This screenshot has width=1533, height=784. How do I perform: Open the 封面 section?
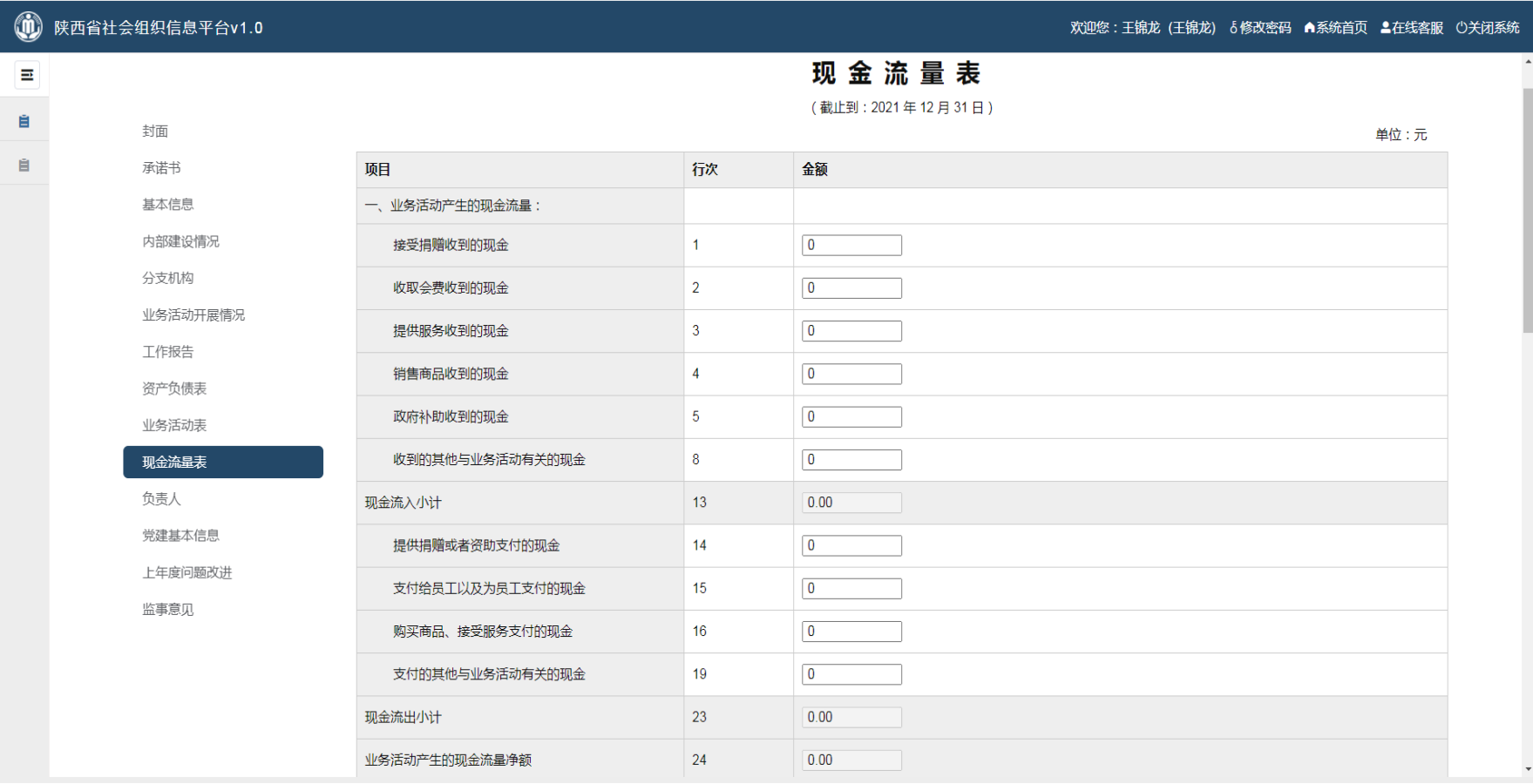pos(155,131)
